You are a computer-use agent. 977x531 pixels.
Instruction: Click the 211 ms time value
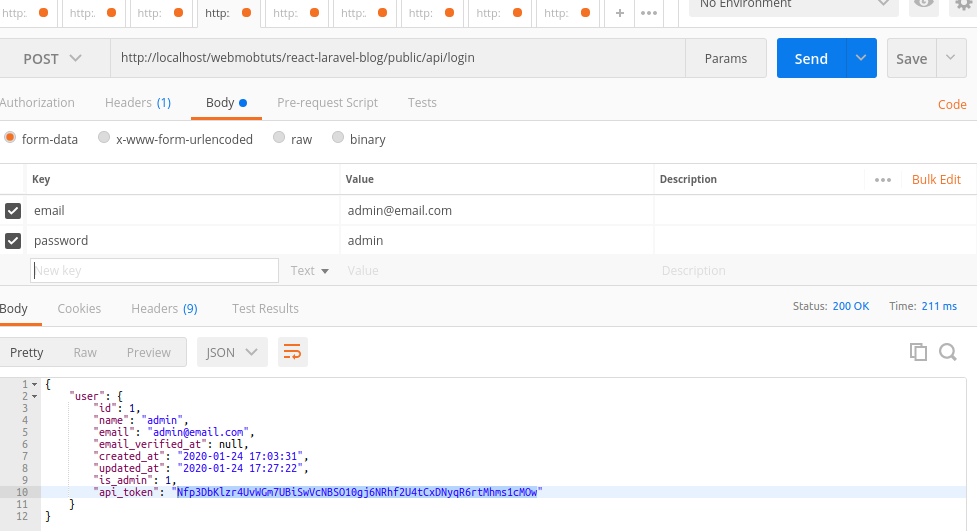point(939,306)
